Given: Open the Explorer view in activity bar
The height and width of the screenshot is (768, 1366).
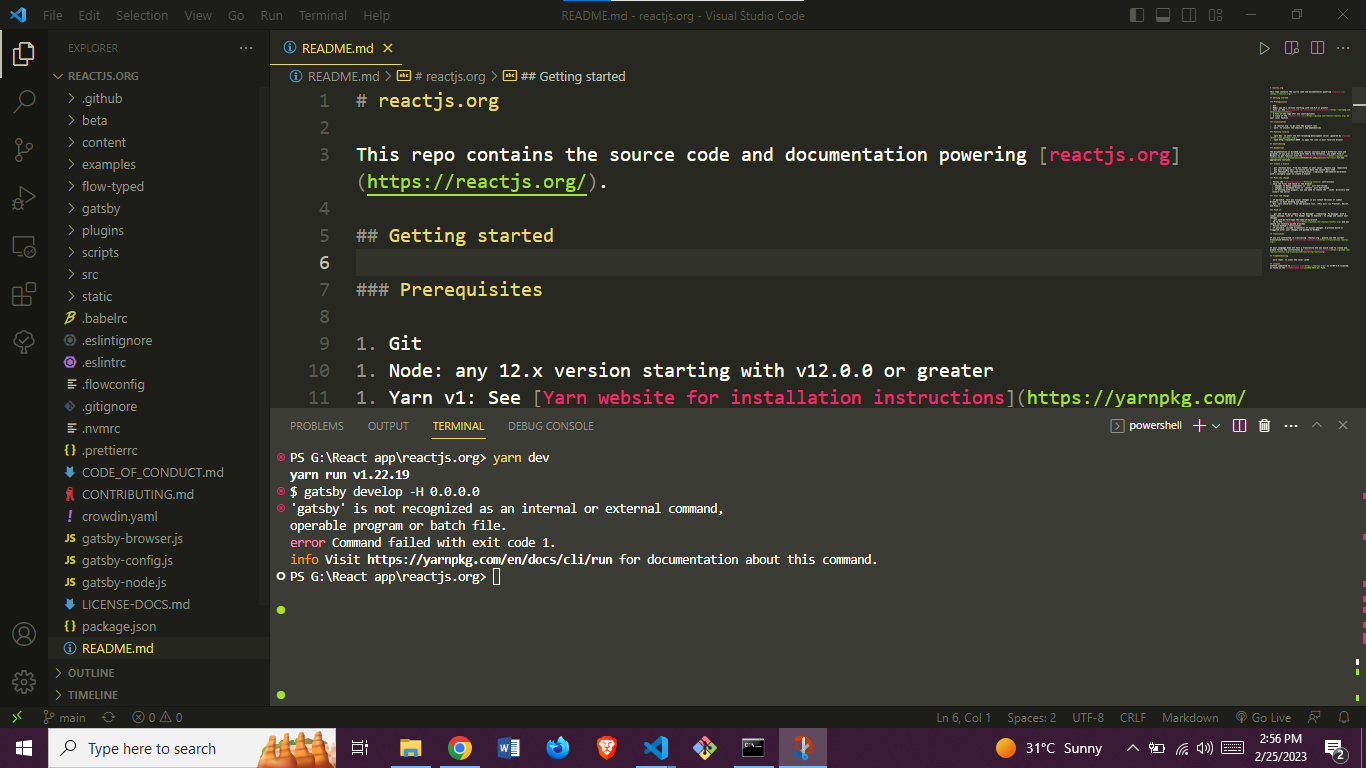Looking at the screenshot, I should 24,54.
